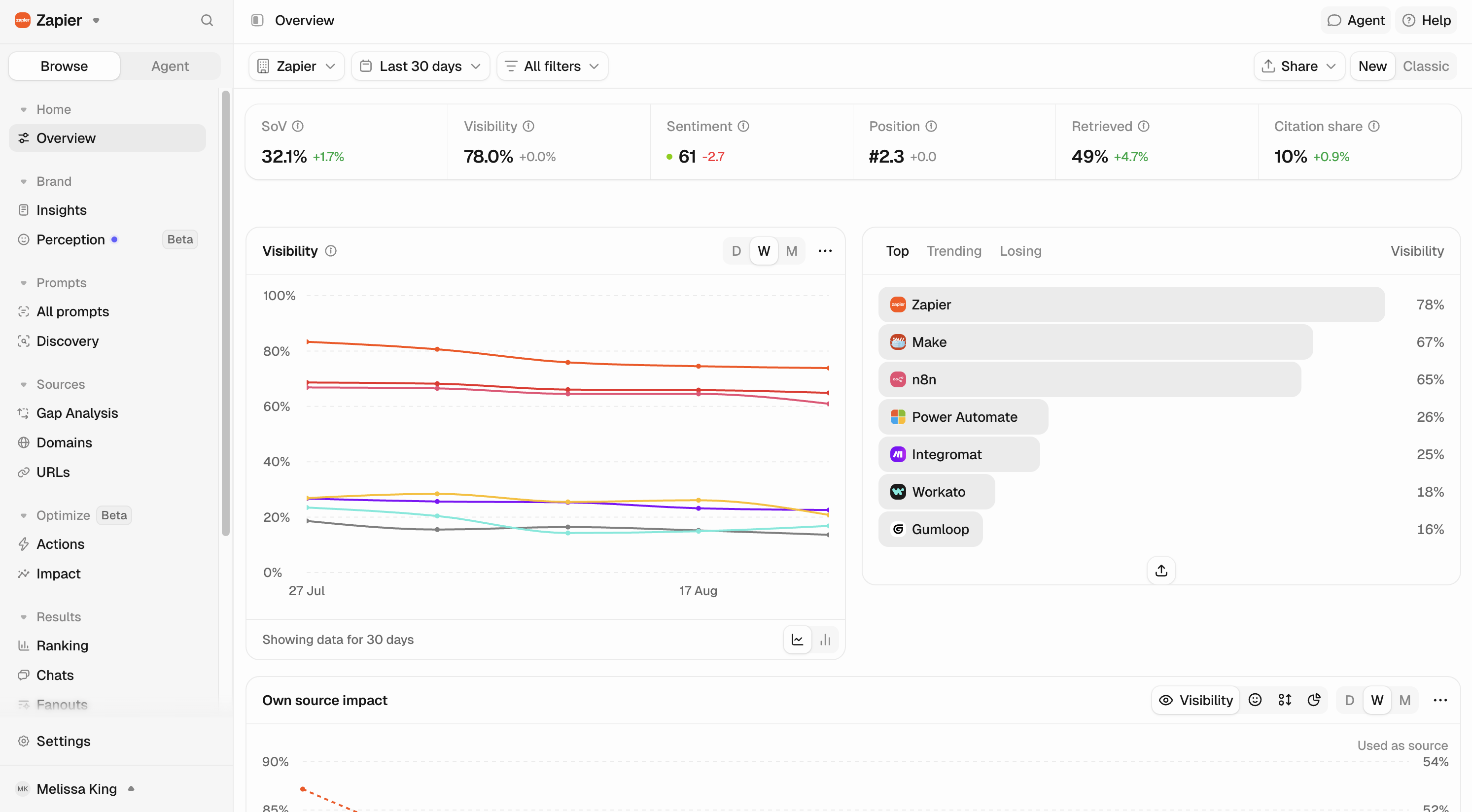1472x812 pixels.
Task: Select Visibility metric in Own source impact
Action: (1195, 700)
